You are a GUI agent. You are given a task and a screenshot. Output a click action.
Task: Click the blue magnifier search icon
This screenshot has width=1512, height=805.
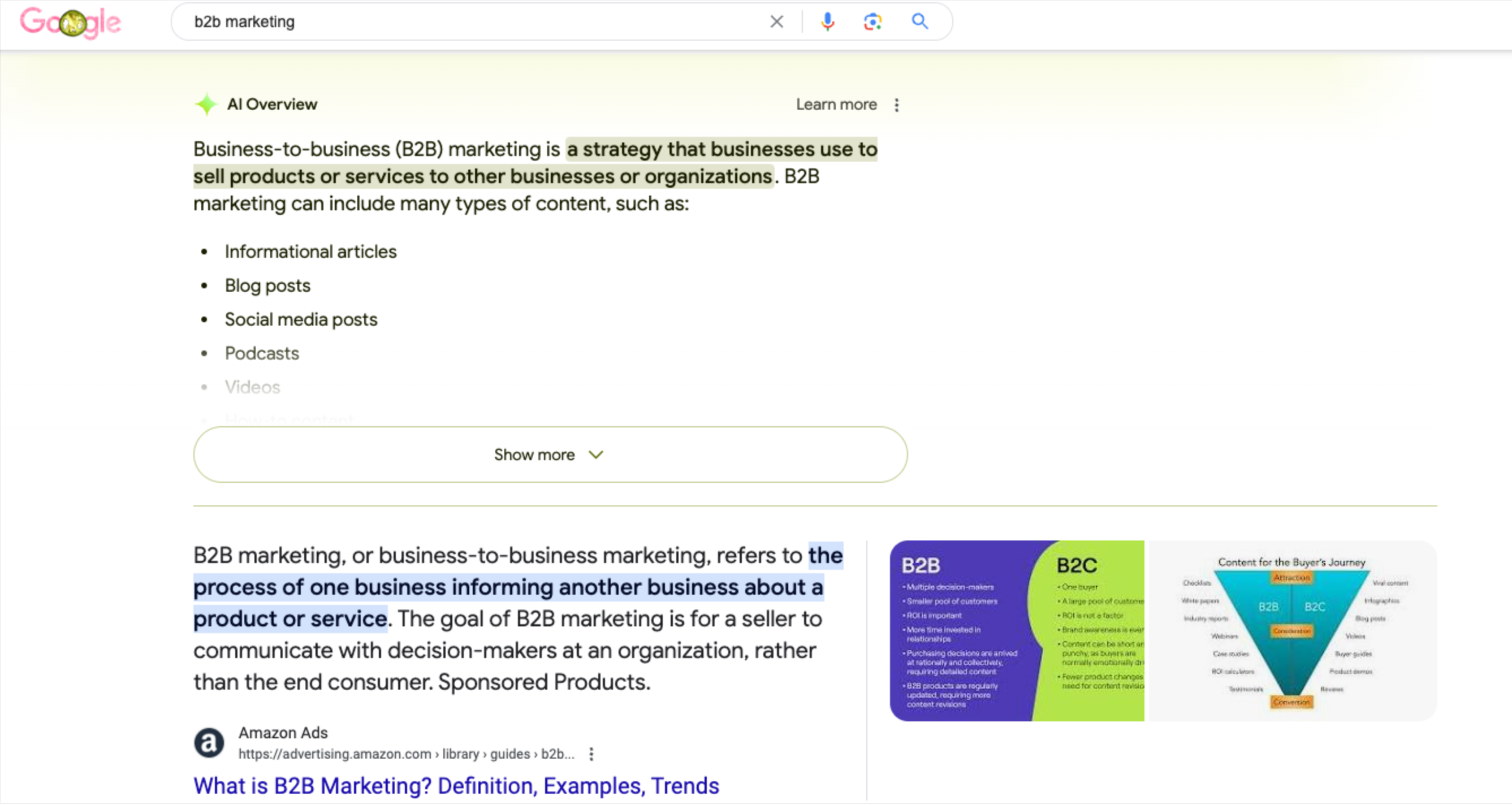[920, 21]
